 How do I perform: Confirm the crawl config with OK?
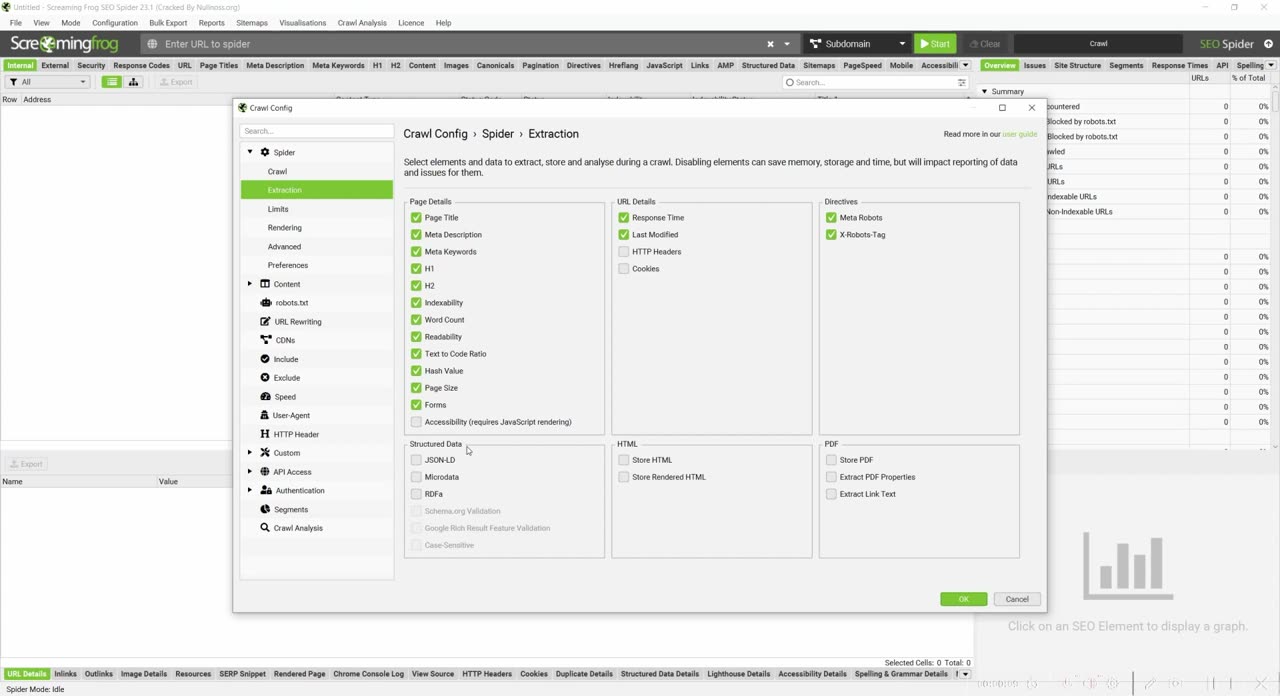point(963,599)
